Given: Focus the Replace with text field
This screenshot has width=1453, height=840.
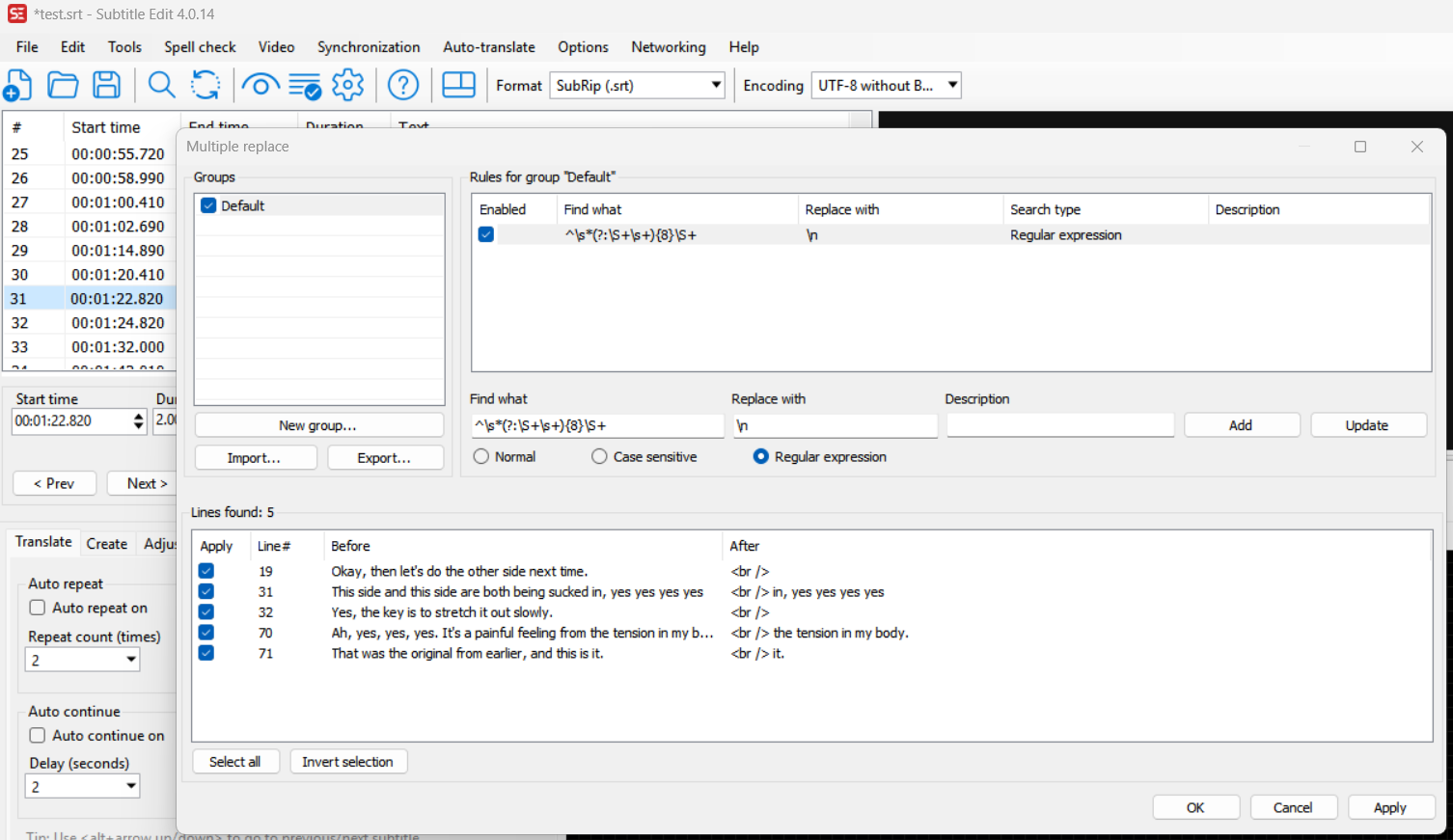Looking at the screenshot, I should tap(836, 425).
